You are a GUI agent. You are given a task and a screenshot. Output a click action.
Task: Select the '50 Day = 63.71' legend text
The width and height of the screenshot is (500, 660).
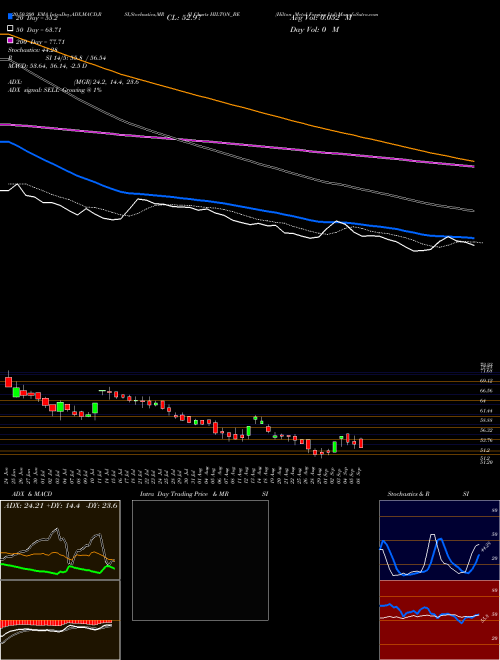pyautogui.click(x=39, y=30)
